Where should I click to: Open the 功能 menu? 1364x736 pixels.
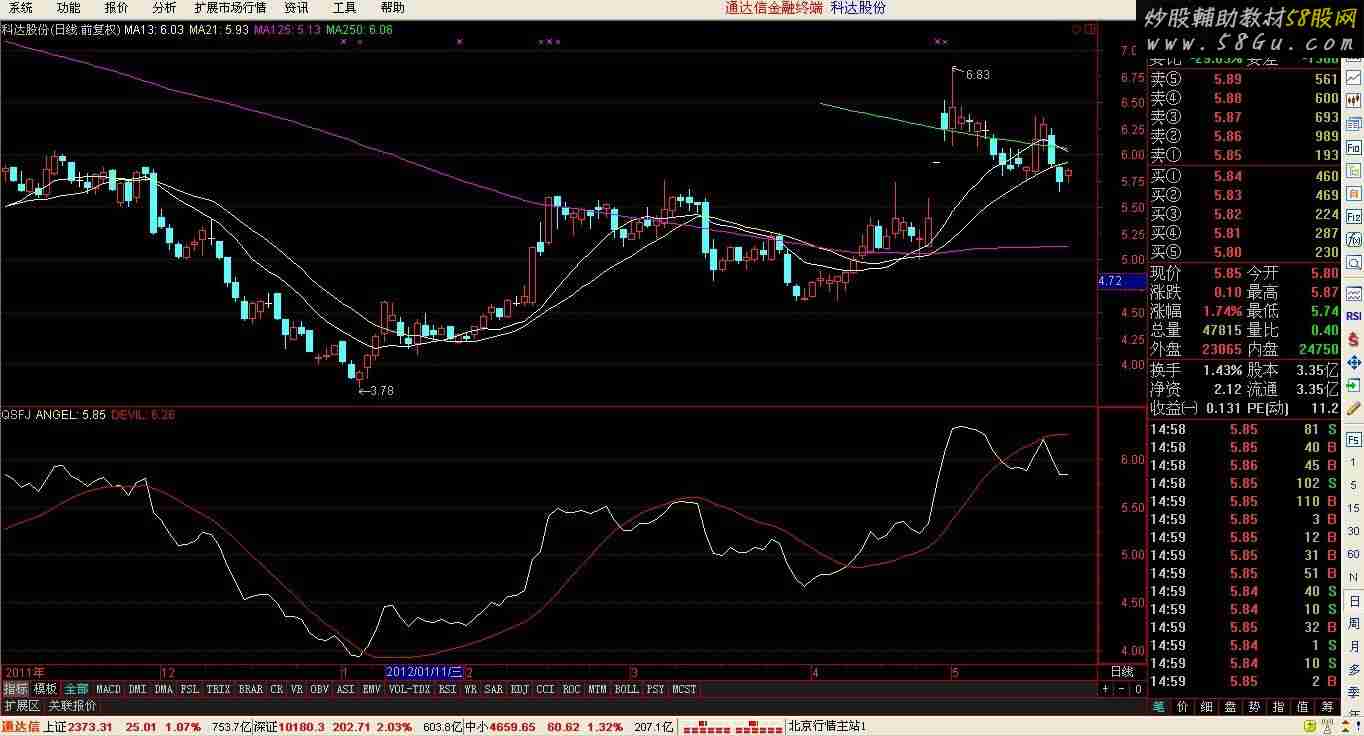point(68,8)
